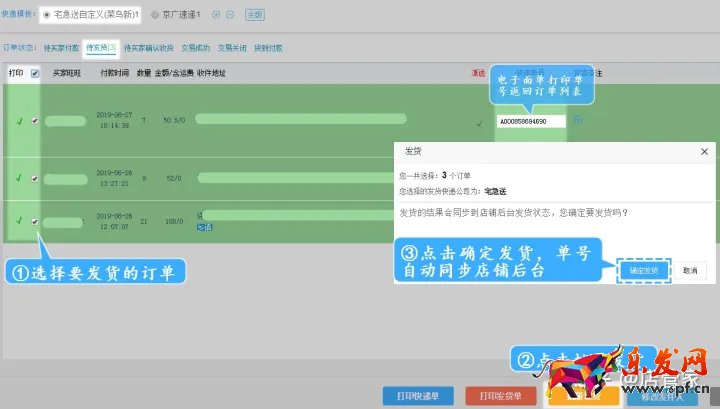Viewport: 720px width, 409px height.
Task: Close the 发货 dialog with the X
Action: pos(704,151)
